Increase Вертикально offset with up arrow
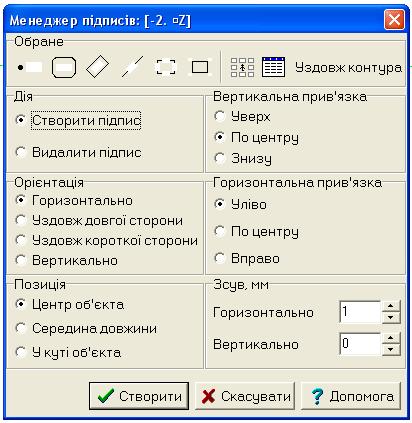This screenshot has width=412, height=423. [391, 338]
